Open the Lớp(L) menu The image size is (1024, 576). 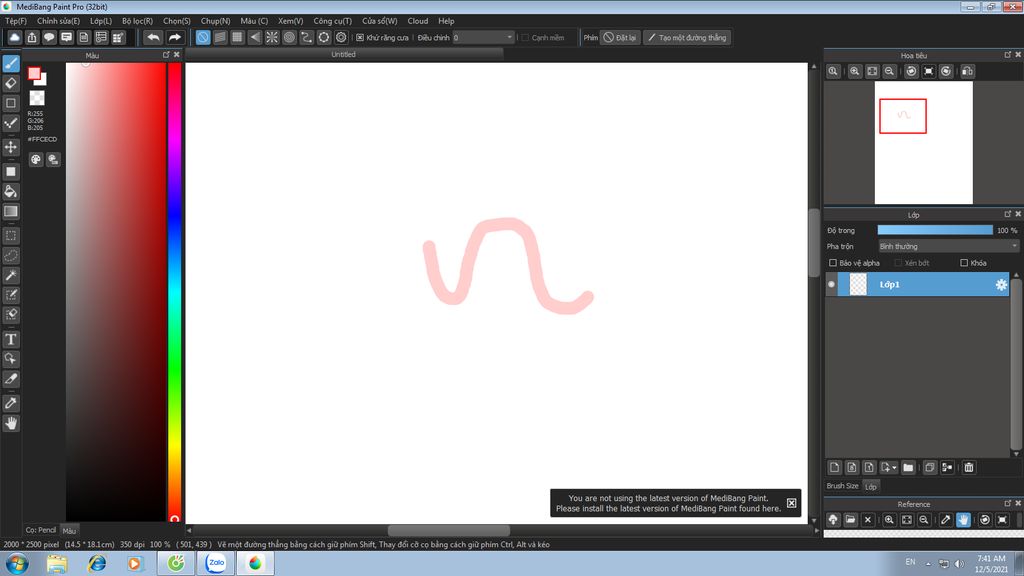(x=101, y=21)
